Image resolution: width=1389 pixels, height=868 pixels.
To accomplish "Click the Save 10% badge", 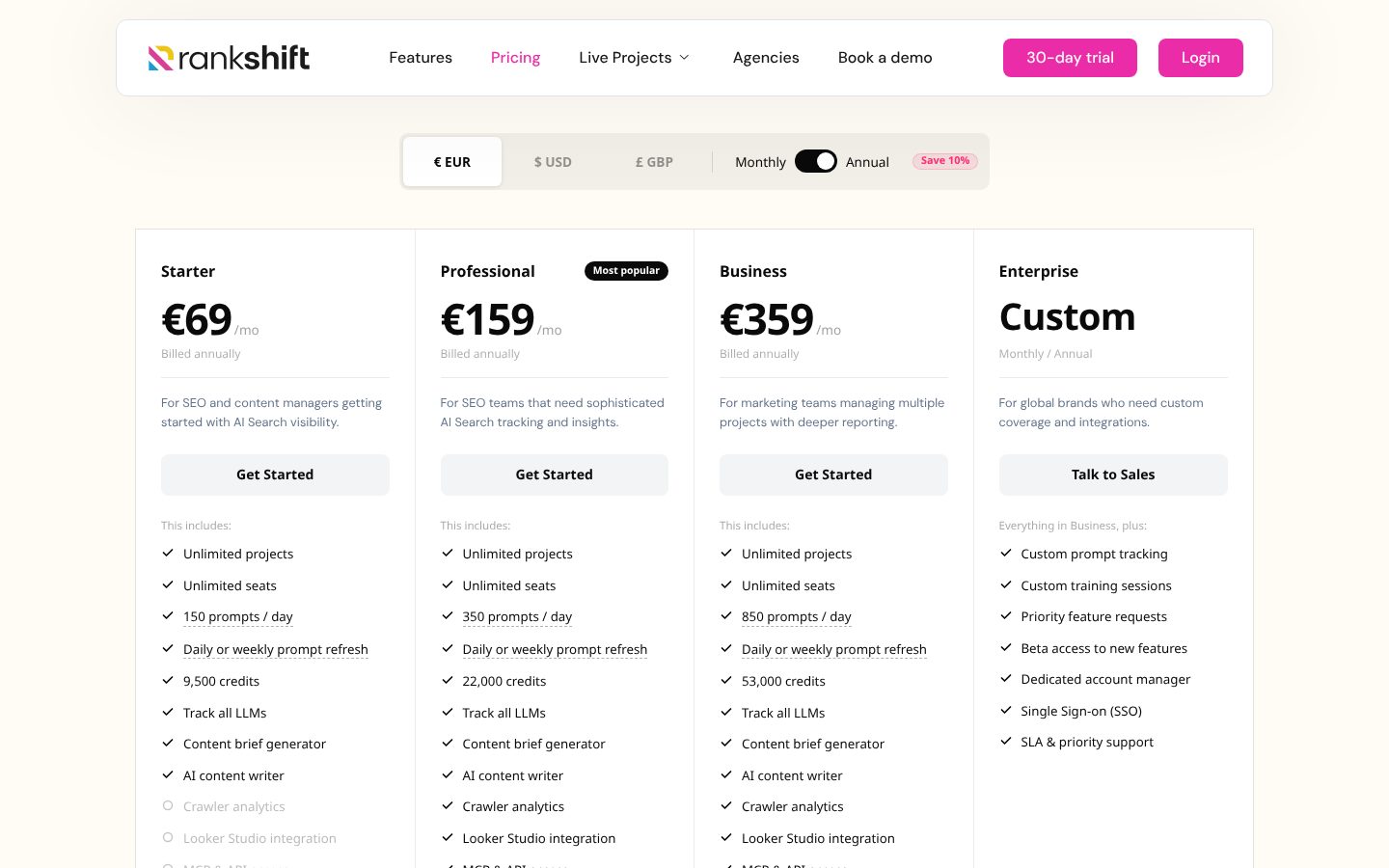I will coord(945,161).
